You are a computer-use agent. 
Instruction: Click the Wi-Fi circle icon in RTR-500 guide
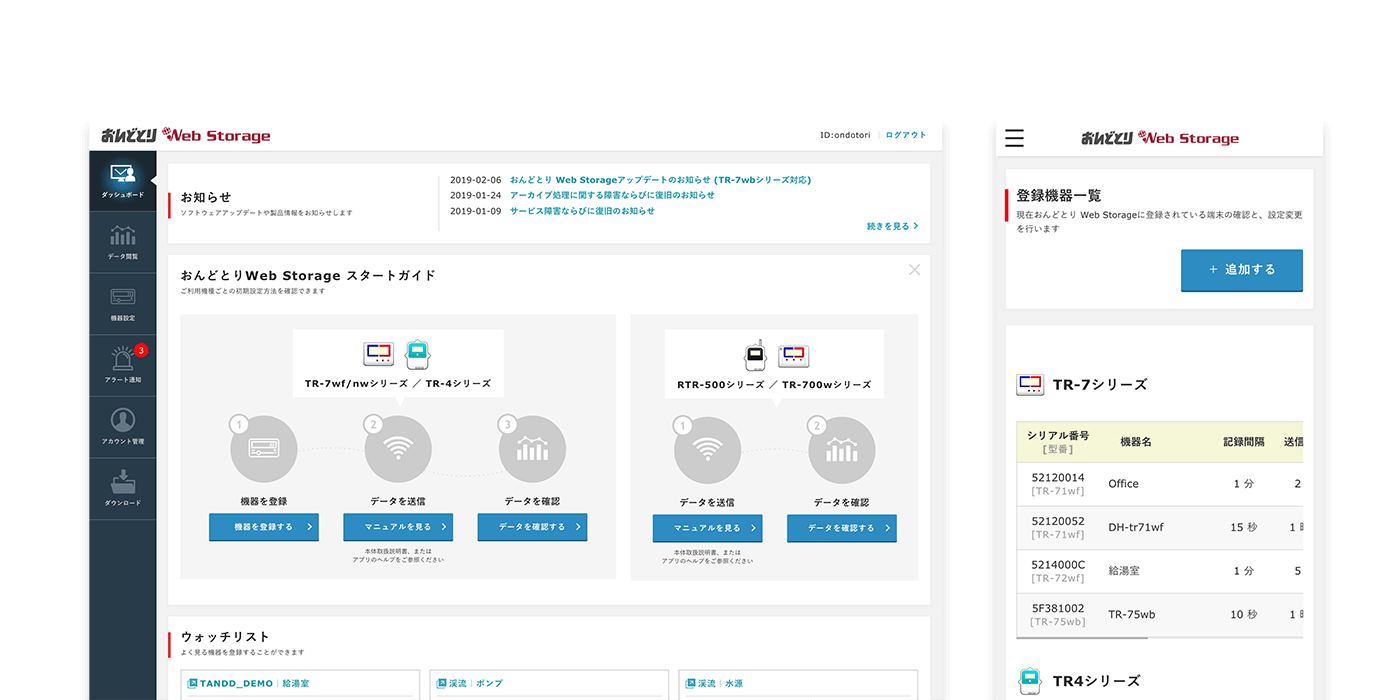pos(707,451)
